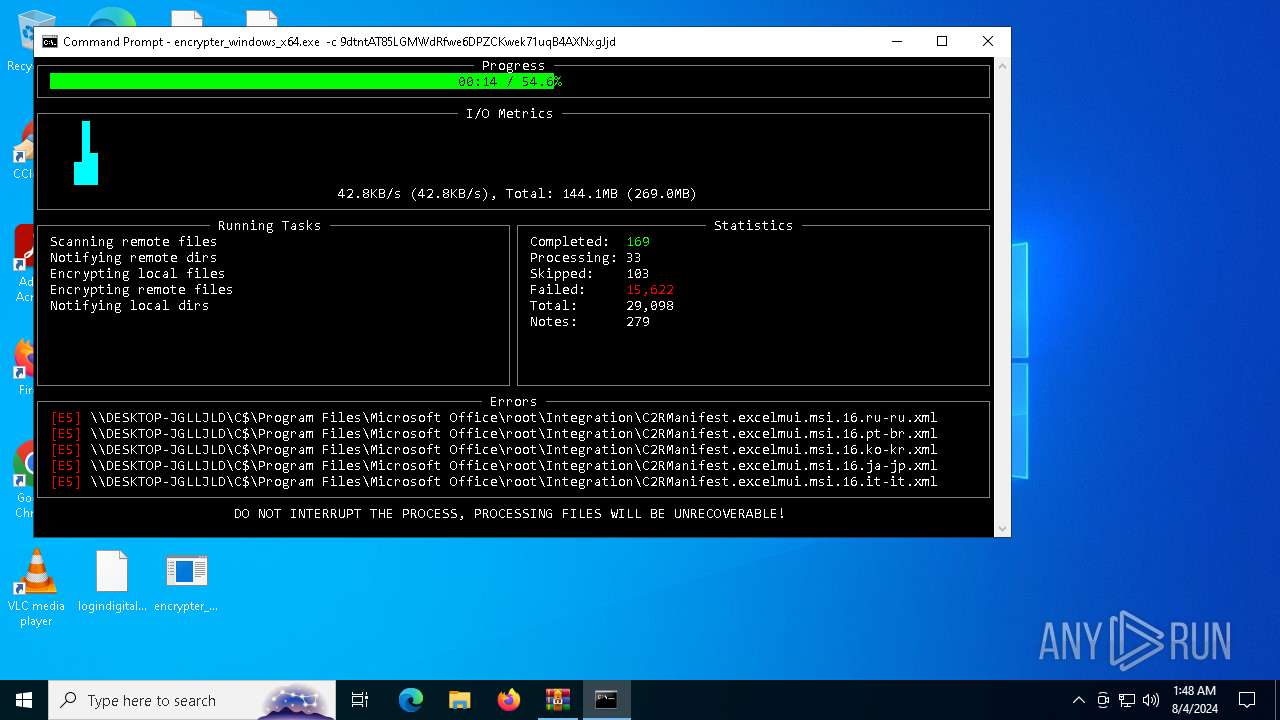Click the scrollbar down arrow in Command Prompt
This screenshot has height=720, width=1280.
point(1002,528)
